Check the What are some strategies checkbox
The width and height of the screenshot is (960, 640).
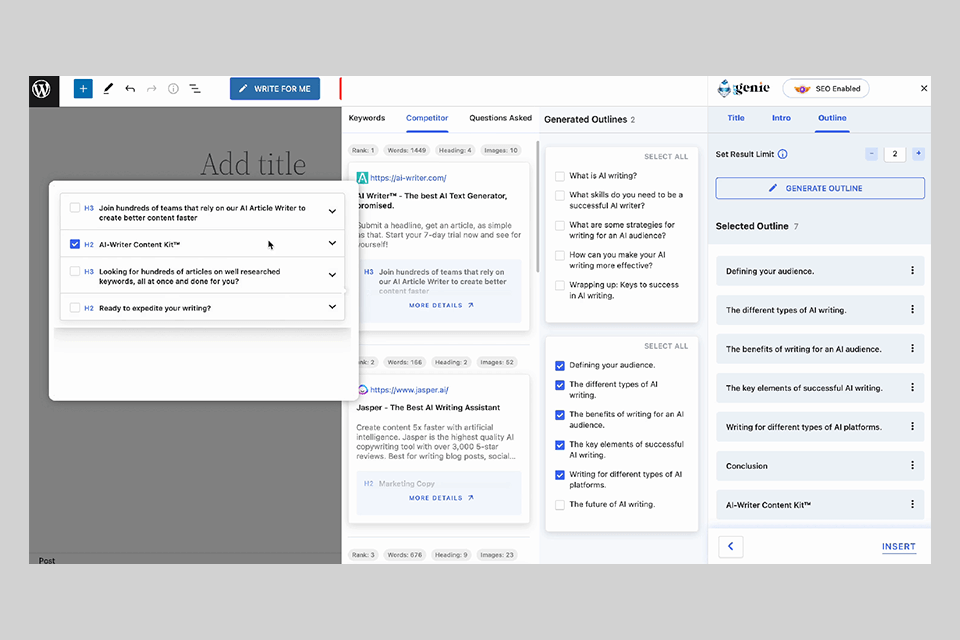point(560,225)
